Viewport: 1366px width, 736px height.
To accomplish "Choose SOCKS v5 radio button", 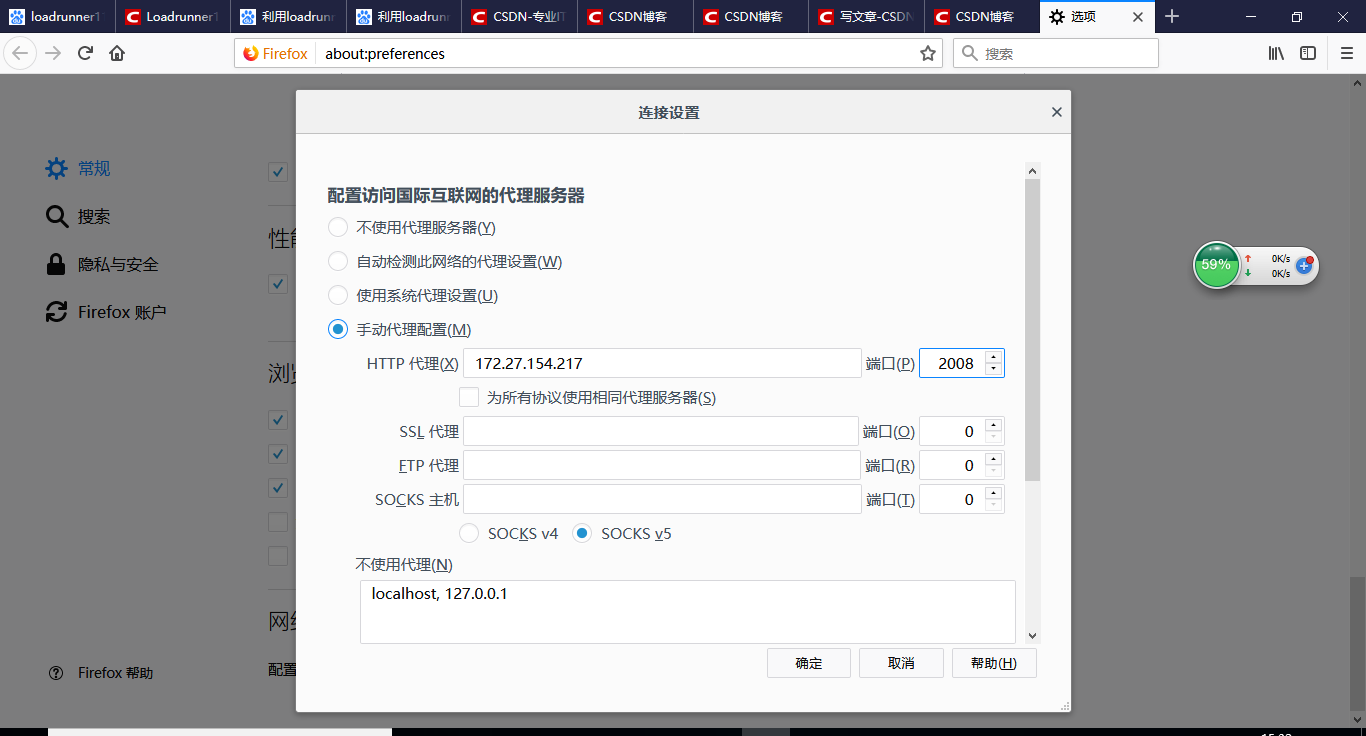I will (x=582, y=533).
